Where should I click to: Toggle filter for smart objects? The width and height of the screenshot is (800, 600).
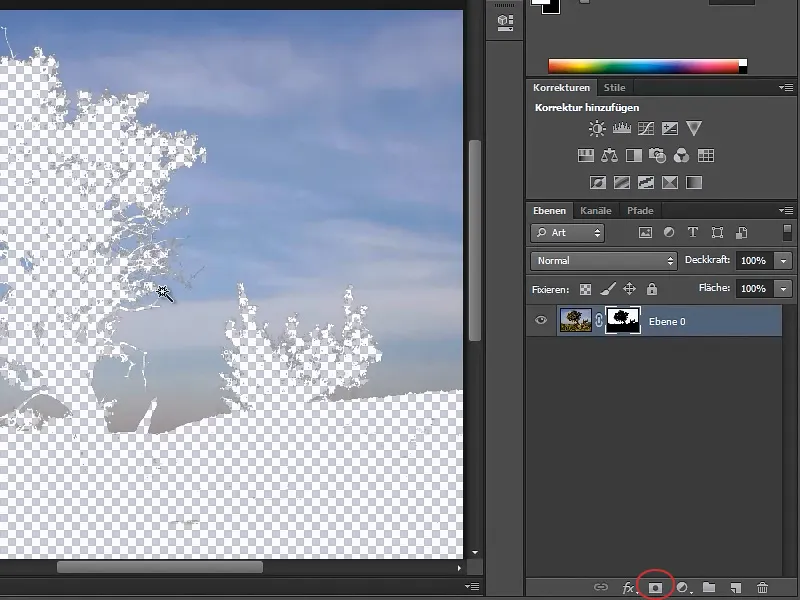point(741,233)
